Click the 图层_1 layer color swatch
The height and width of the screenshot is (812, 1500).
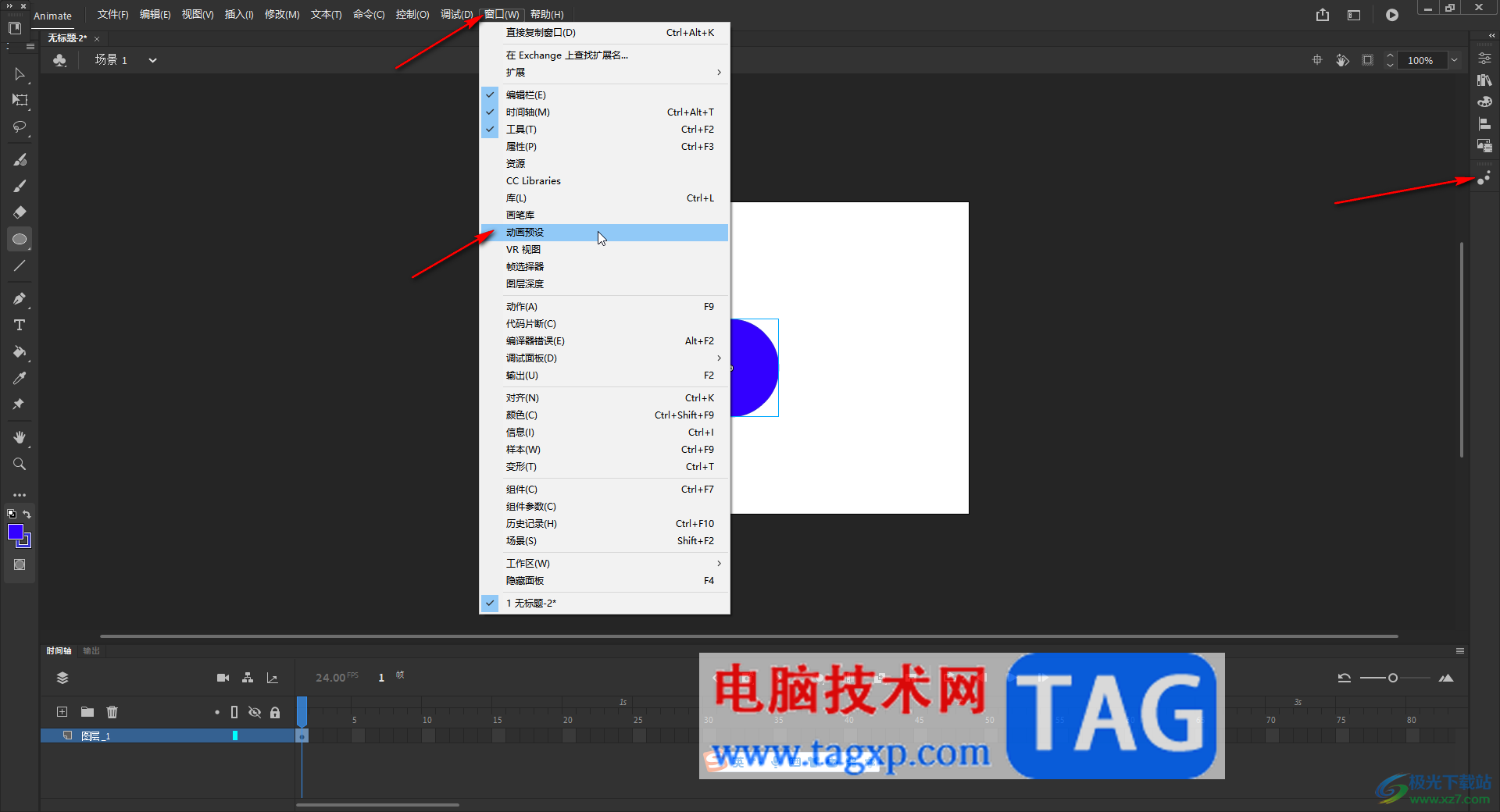234,735
